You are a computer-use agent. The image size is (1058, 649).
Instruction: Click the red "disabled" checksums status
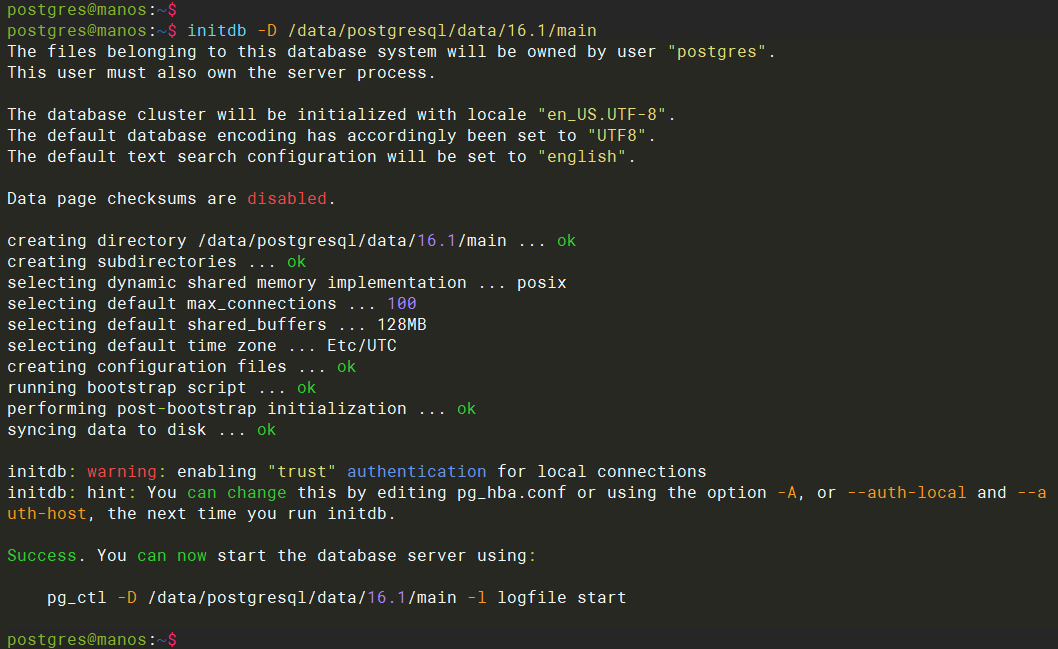[287, 199]
